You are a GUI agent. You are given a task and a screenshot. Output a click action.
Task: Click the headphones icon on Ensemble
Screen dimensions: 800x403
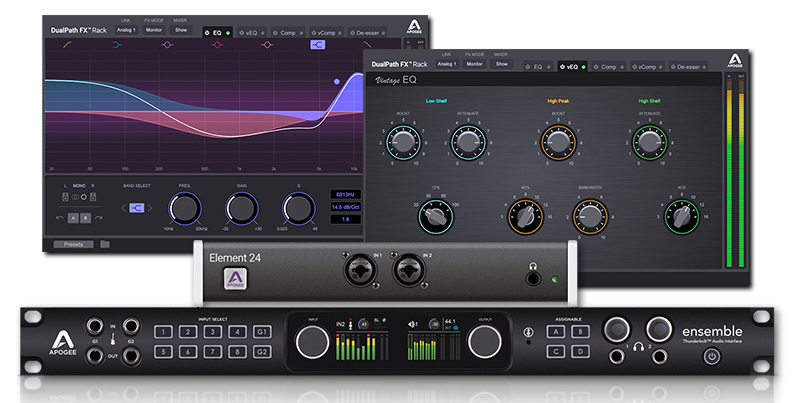click(638, 347)
